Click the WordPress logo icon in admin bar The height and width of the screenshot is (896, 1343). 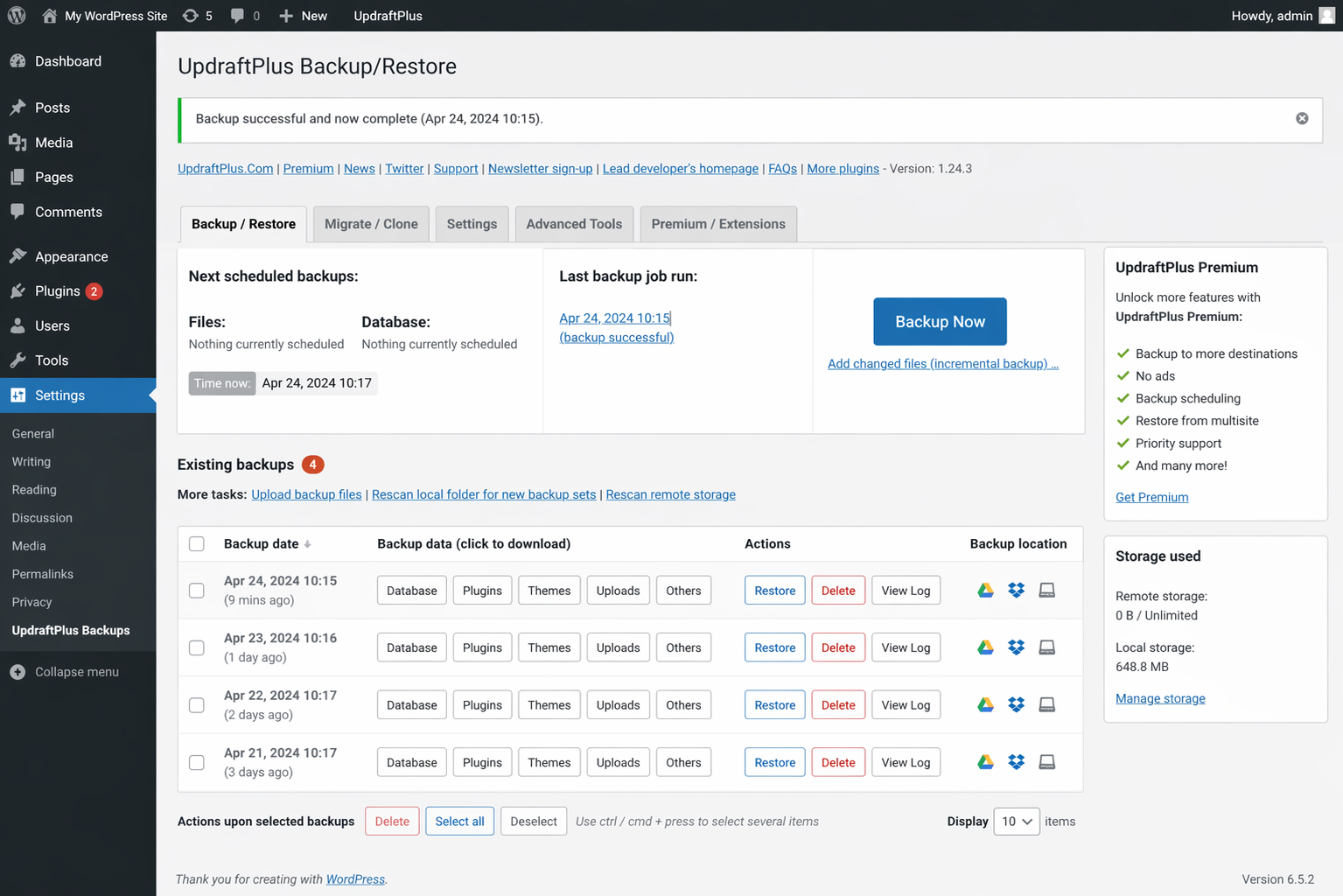click(17, 16)
